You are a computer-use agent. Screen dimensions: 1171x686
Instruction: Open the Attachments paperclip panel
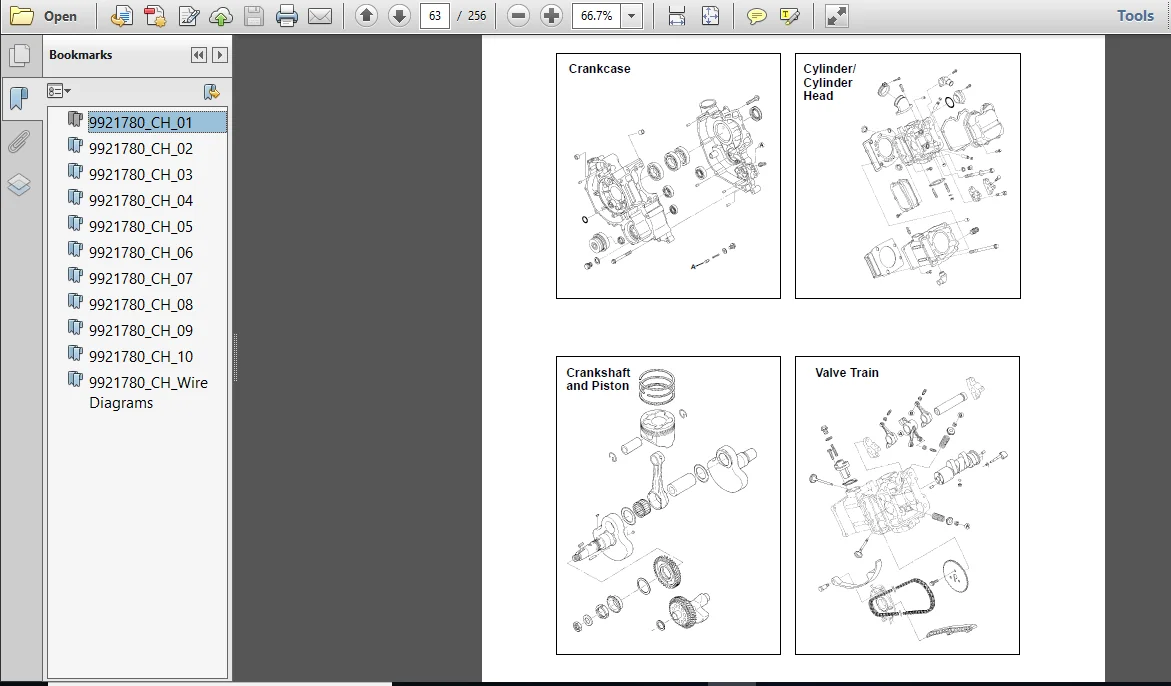tap(19, 141)
